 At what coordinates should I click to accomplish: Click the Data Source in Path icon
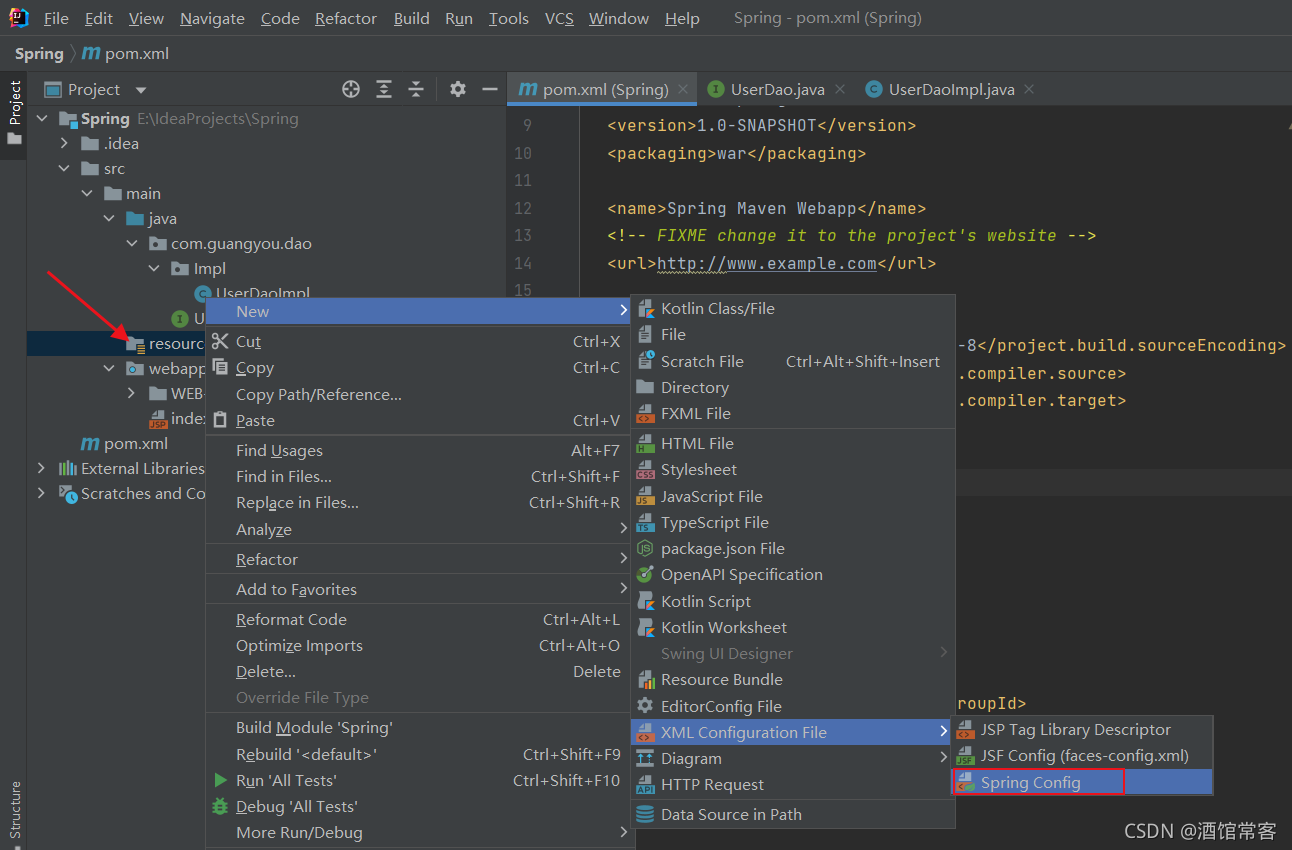click(x=645, y=814)
